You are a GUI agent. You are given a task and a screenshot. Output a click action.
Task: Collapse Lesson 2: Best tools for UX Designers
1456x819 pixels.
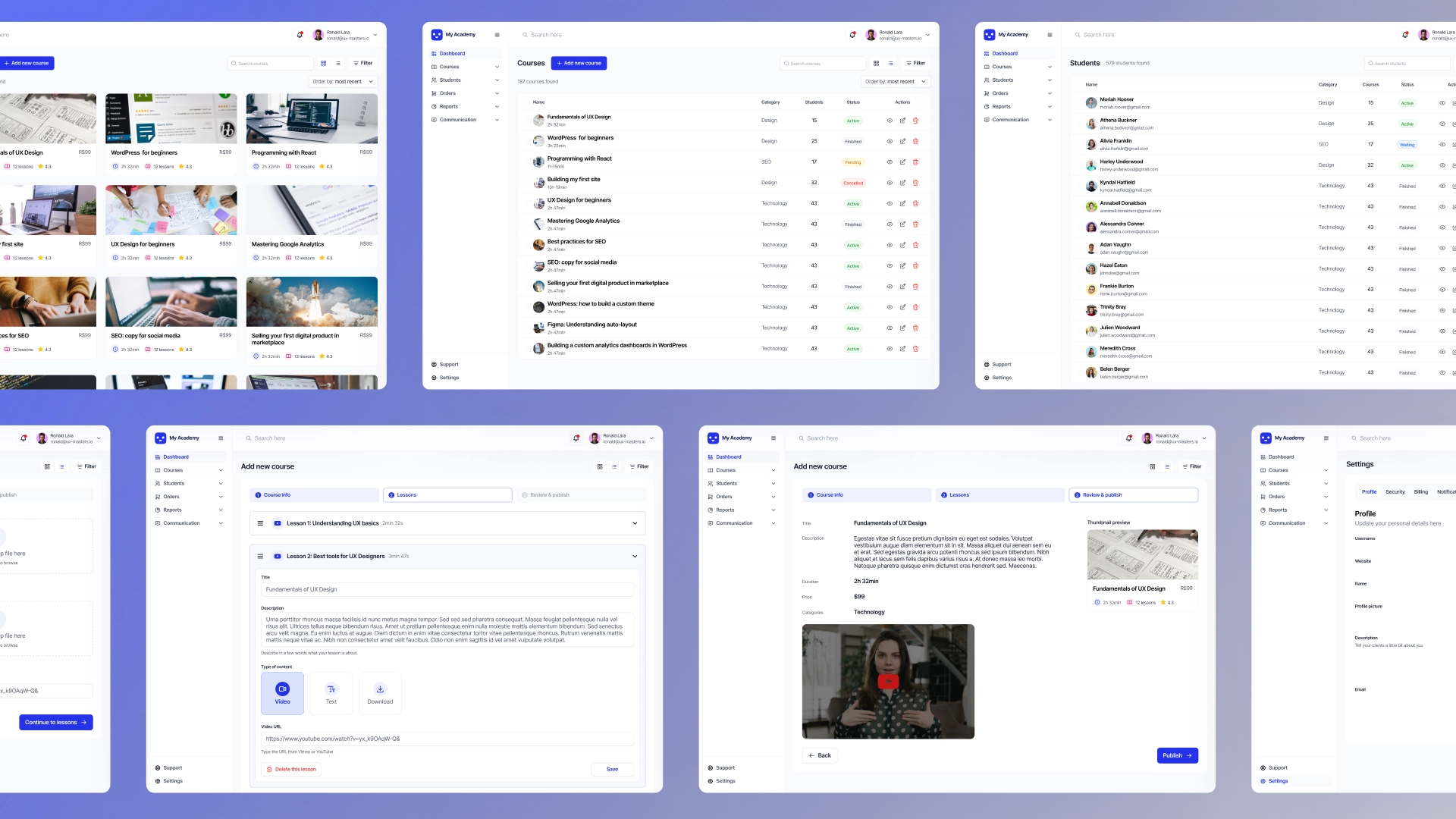[x=635, y=556]
